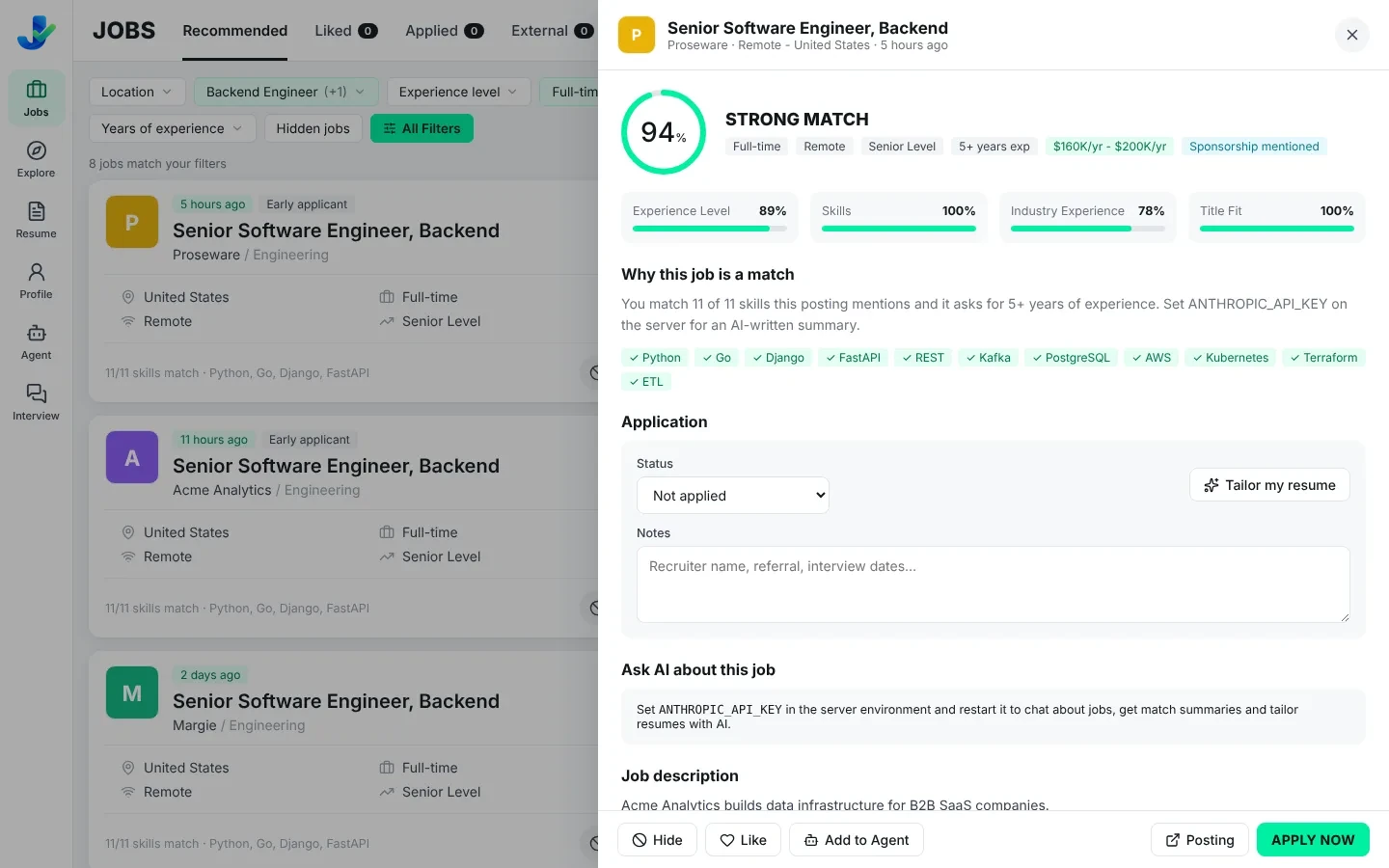This screenshot has width=1389, height=868.
Task: Open the Years of experience dropdown
Action: pyautogui.click(x=173, y=128)
